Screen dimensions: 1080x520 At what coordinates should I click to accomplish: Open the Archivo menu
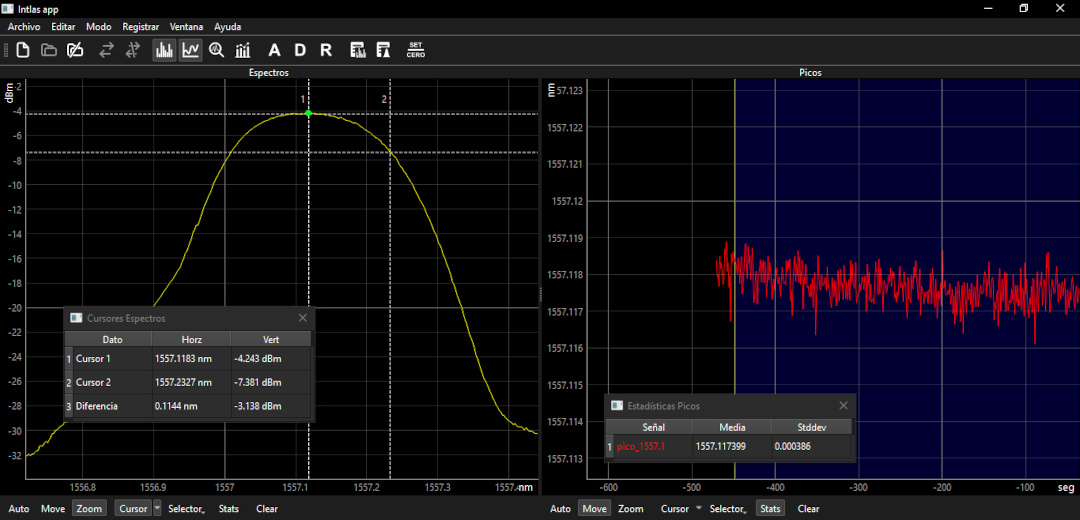pos(24,27)
